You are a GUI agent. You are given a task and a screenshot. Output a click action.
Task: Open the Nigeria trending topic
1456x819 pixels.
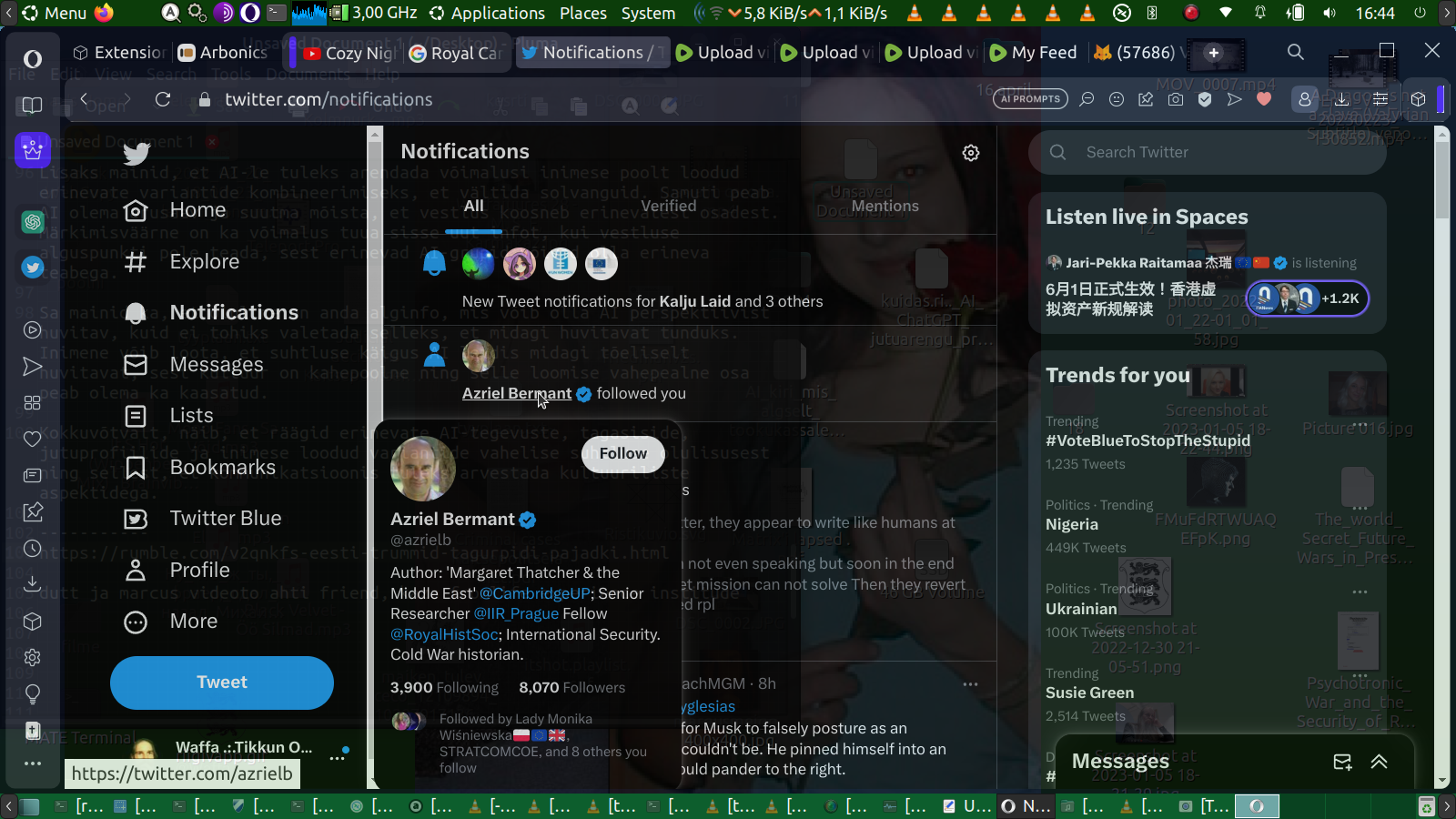(x=1072, y=525)
